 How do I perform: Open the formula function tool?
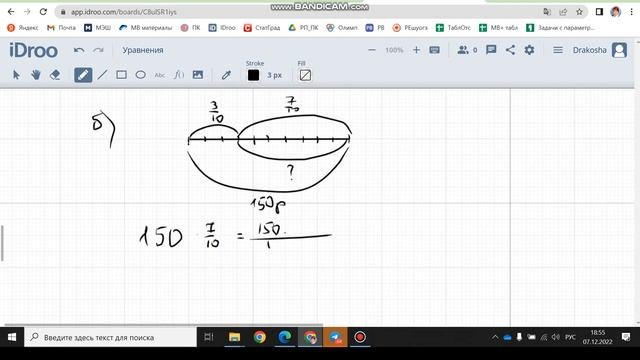coord(179,75)
